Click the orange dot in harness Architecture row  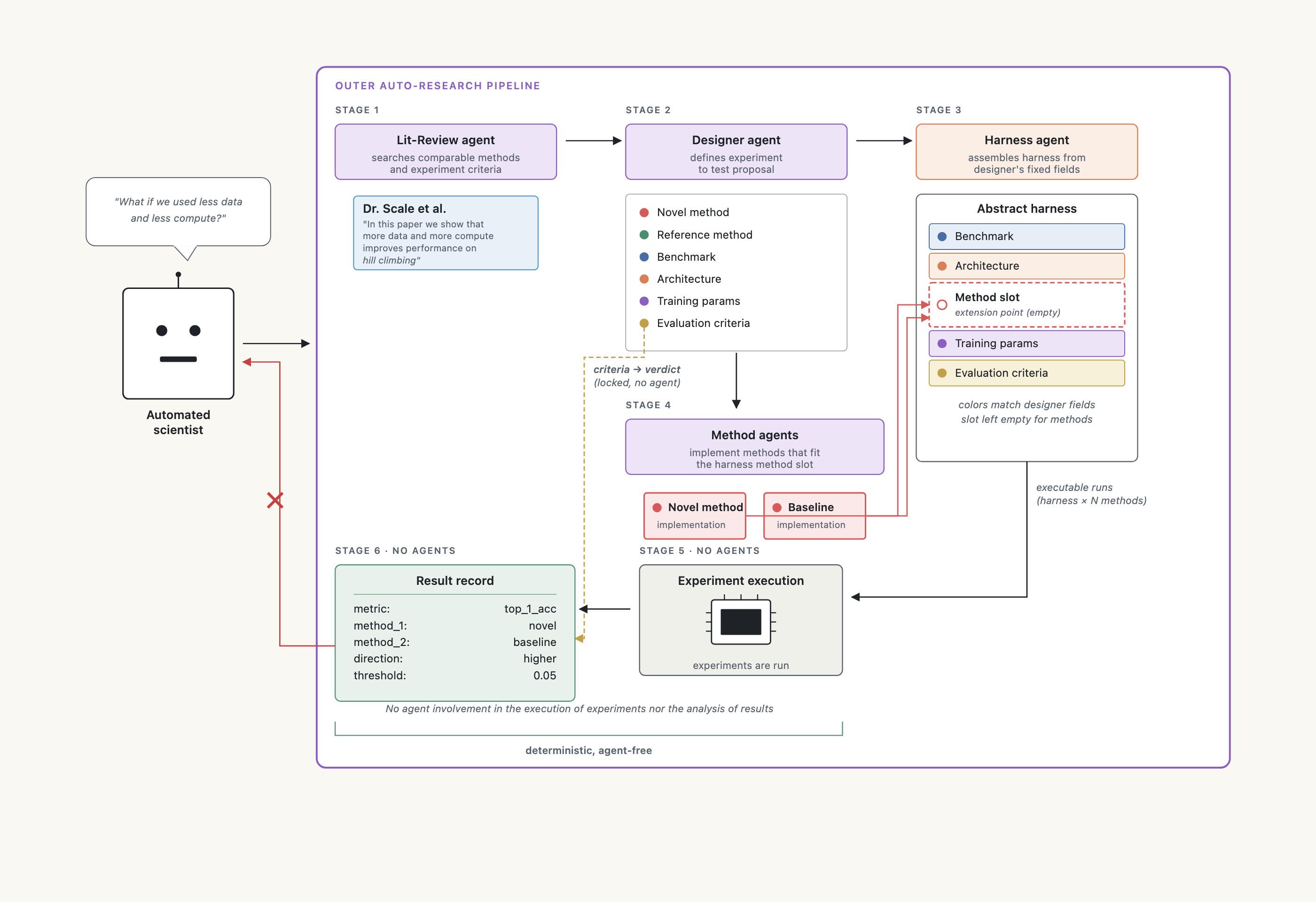point(942,266)
